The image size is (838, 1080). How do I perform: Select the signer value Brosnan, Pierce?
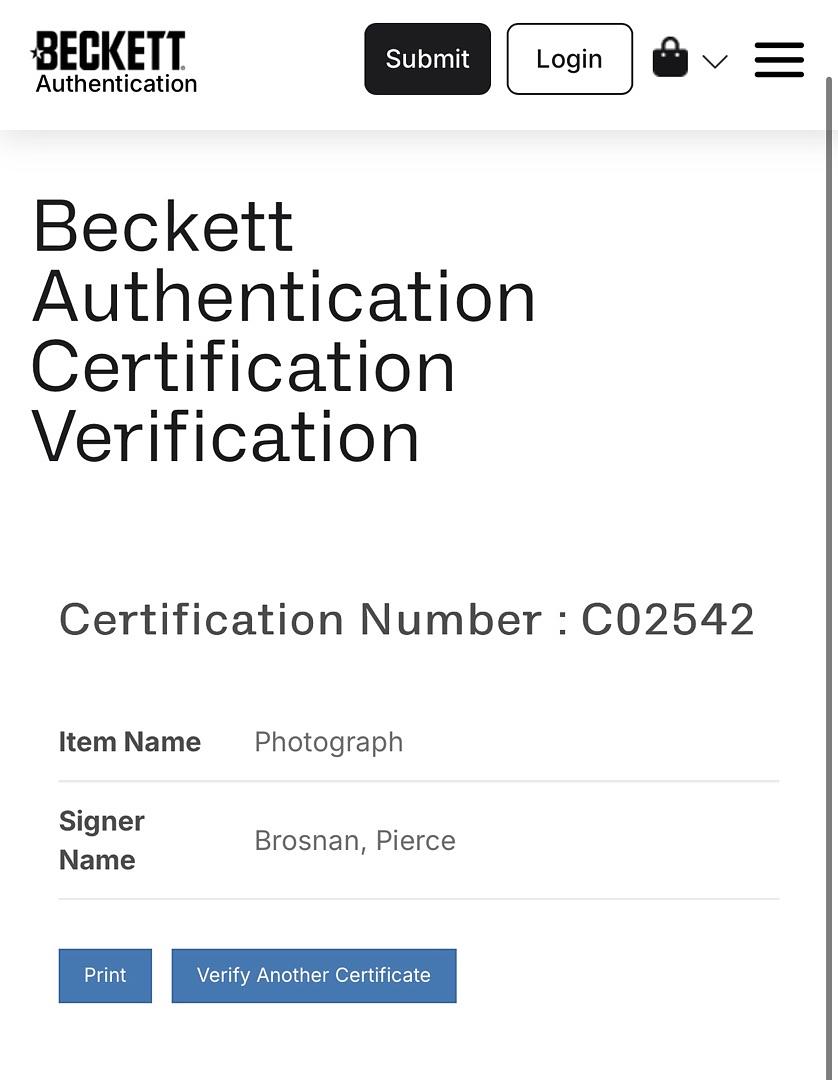(x=355, y=840)
